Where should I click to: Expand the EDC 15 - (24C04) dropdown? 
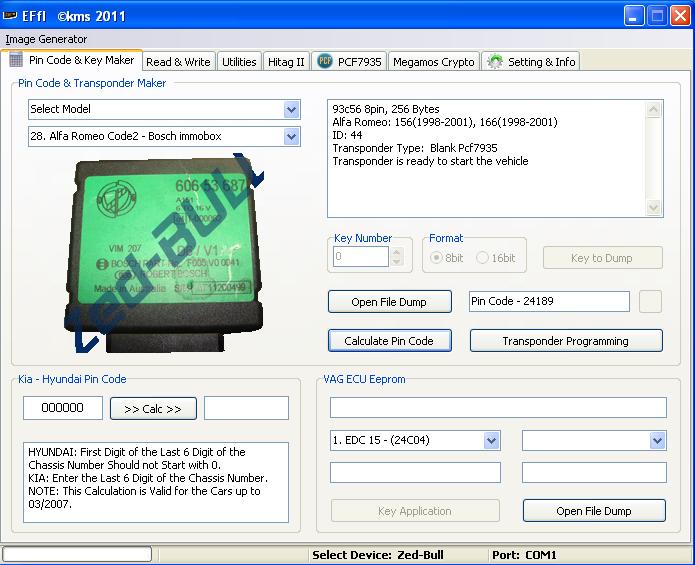(491, 440)
